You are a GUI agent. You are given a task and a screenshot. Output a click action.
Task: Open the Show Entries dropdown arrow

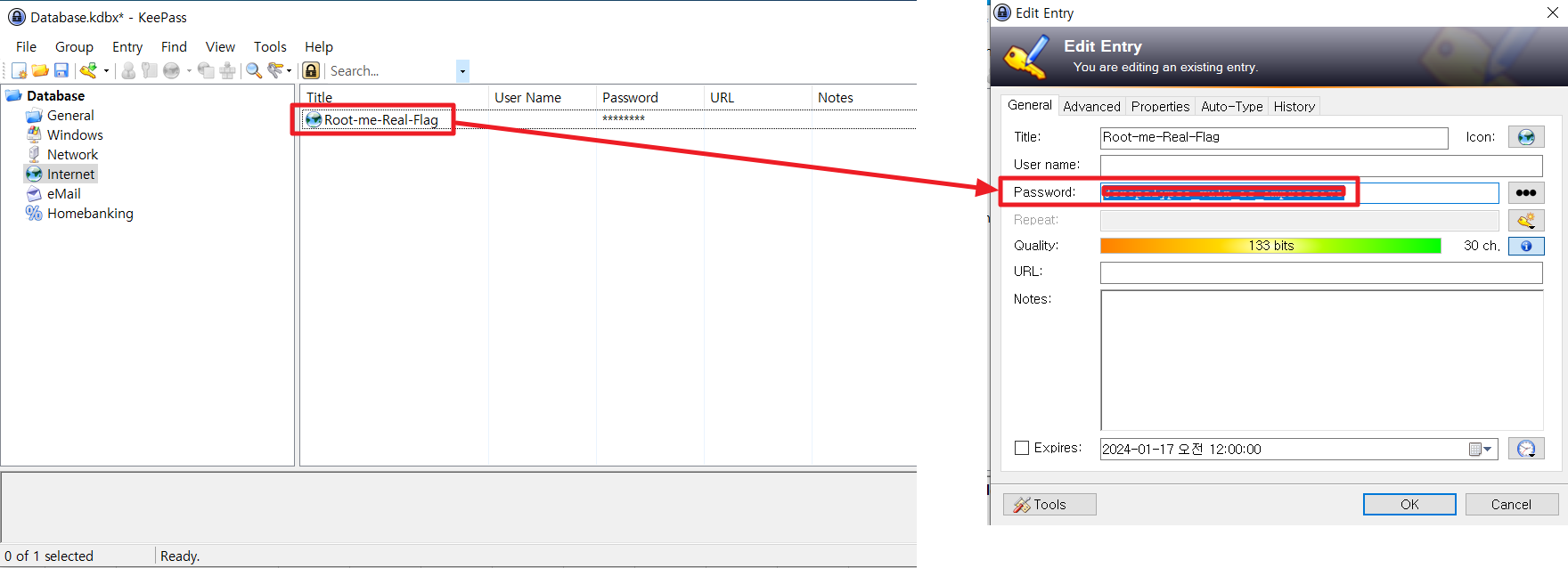[289, 71]
